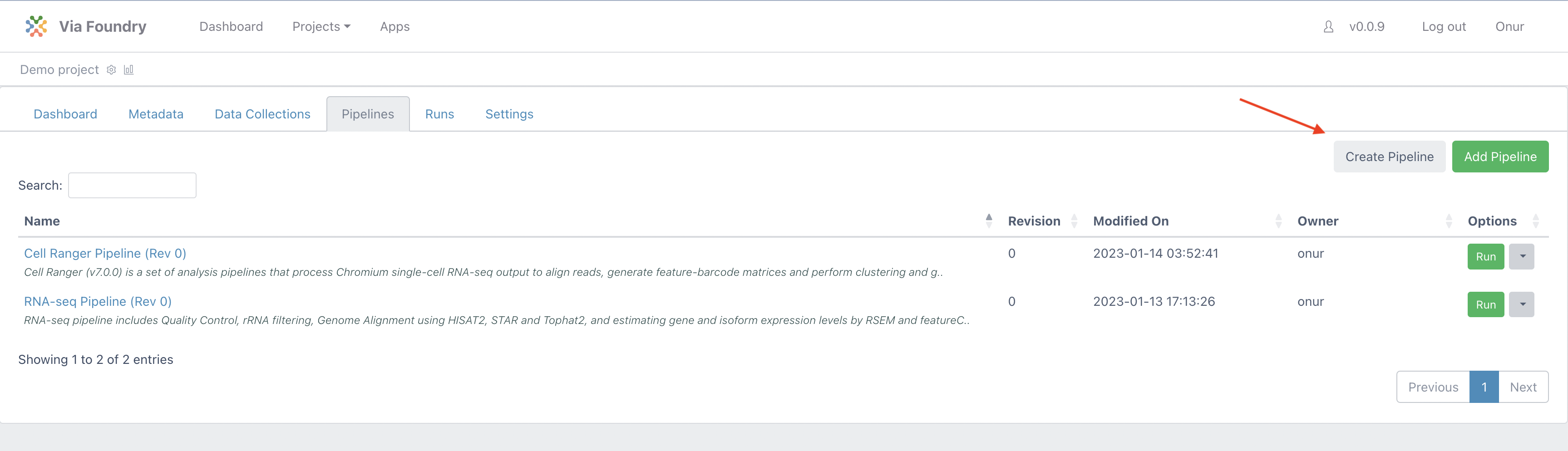Viewport: 1568px width, 451px height.
Task: Click the user profile icon
Action: coord(1329,27)
